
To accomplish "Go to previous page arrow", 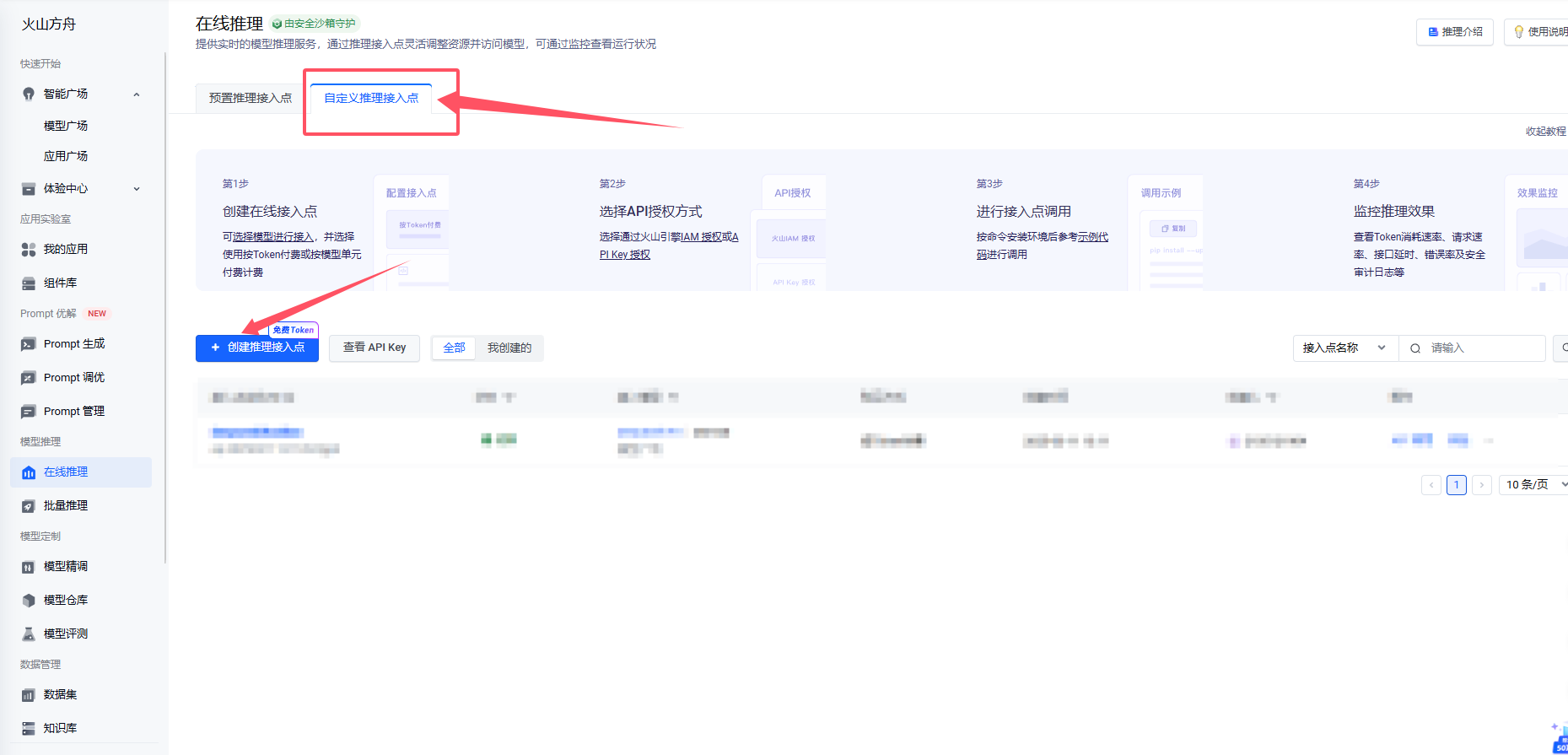I will coord(1431,485).
